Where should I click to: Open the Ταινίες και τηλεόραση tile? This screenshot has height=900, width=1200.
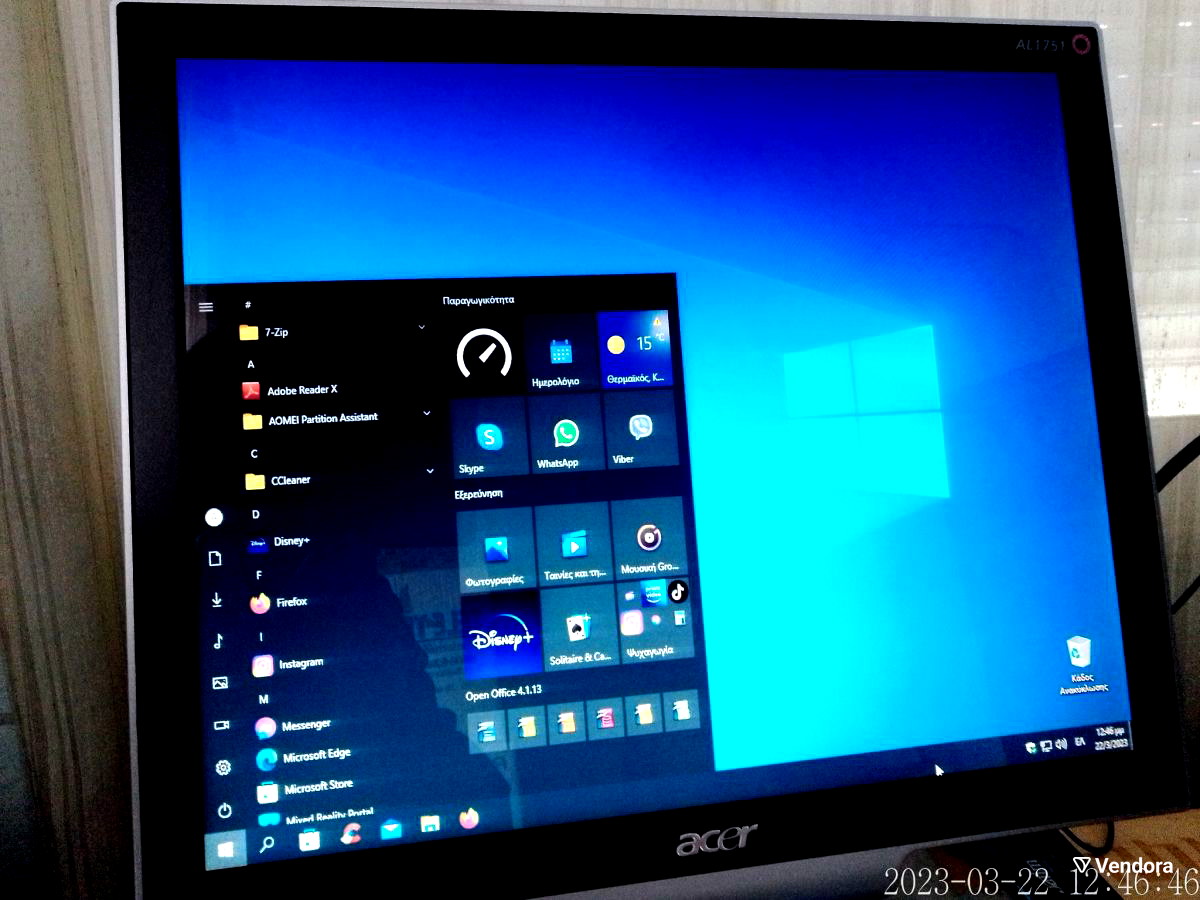pyautogui.click(x=573, y=545)
